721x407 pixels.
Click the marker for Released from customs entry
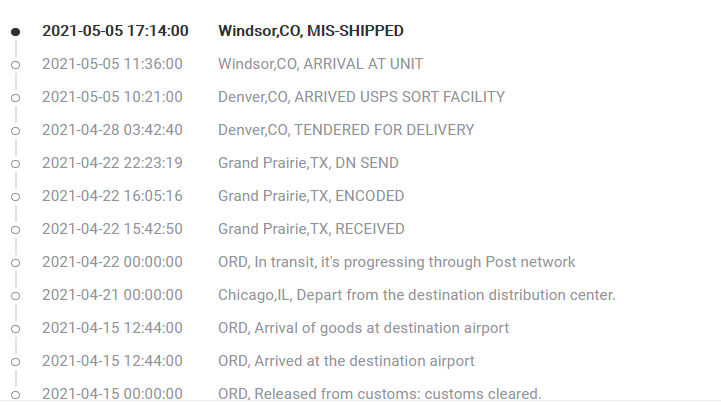point(15,395)
